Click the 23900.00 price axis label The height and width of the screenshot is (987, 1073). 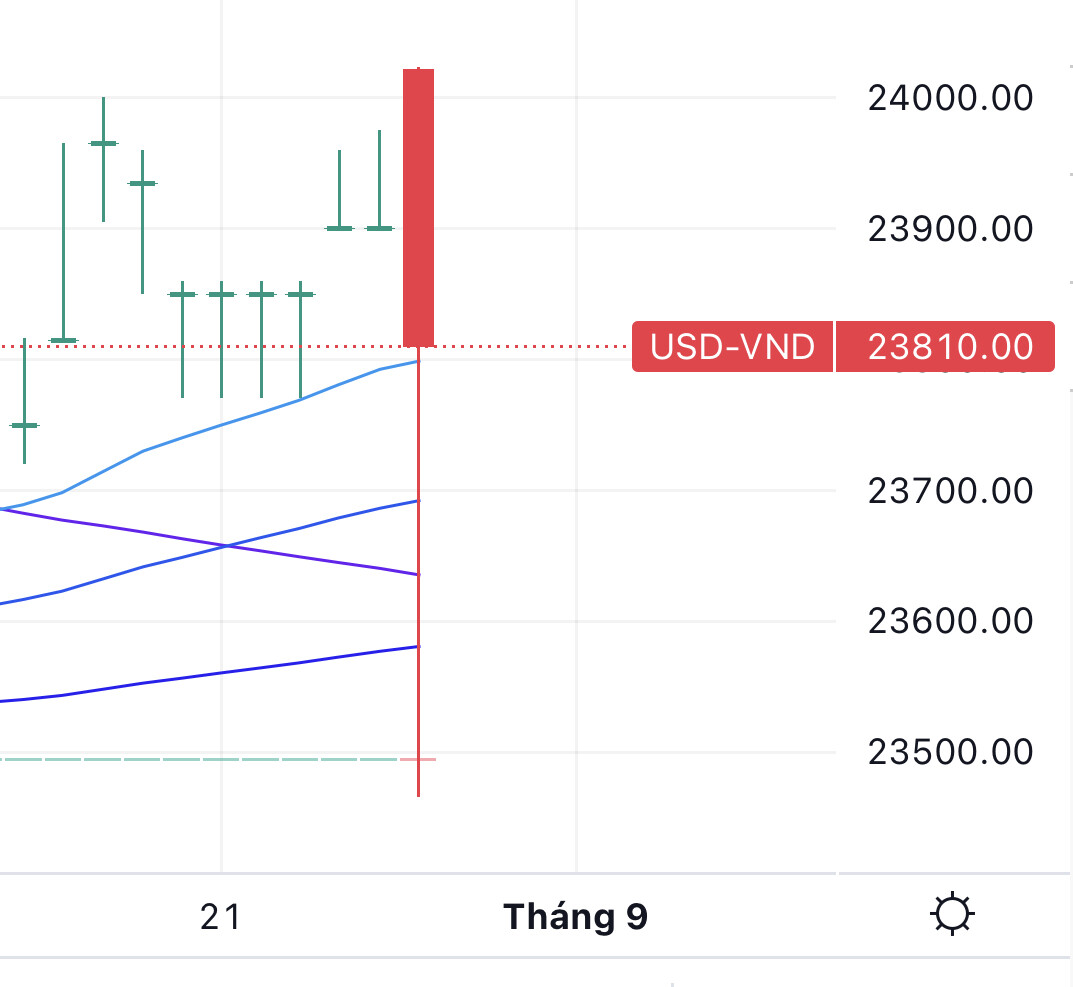[x=950, y=229]
